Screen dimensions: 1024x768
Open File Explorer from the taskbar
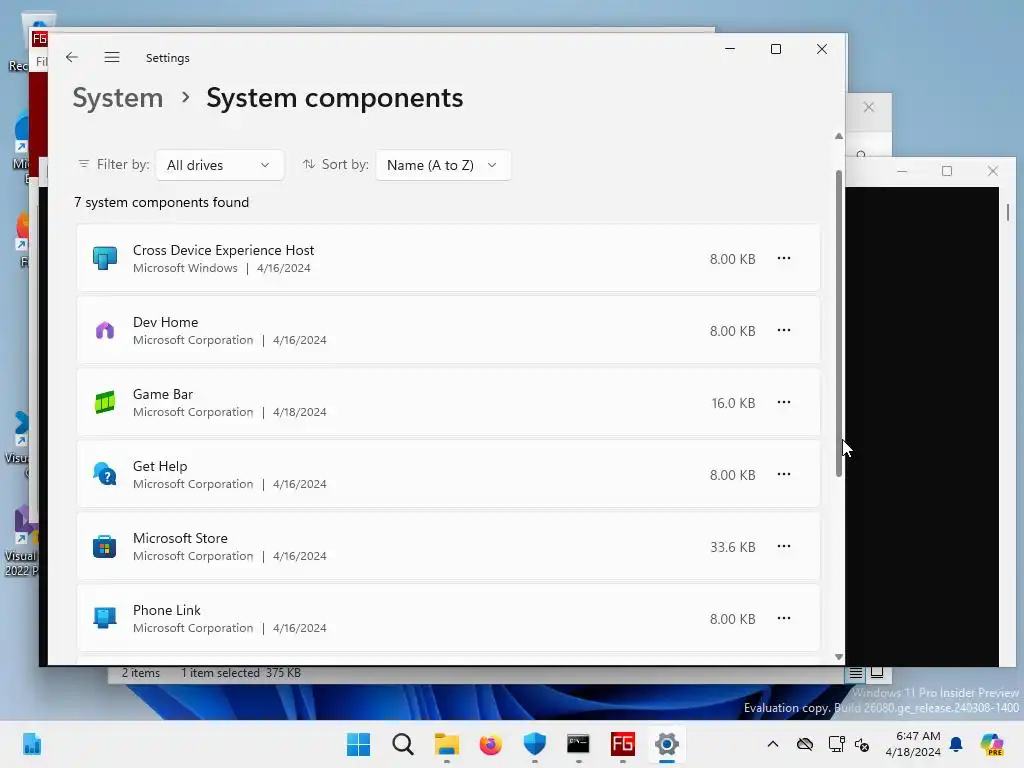tap(447, 744)
